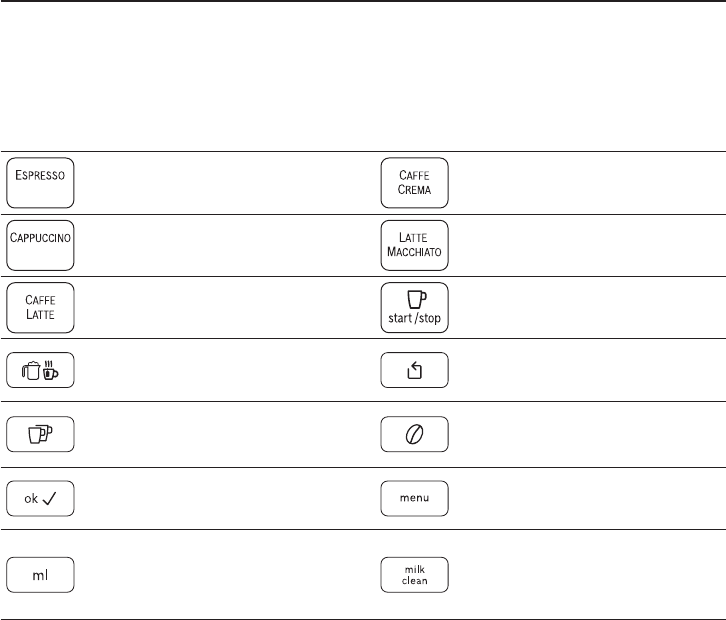Select the Caffe Crema beverage button
726x620 pixels.
(x=415, y=182)
